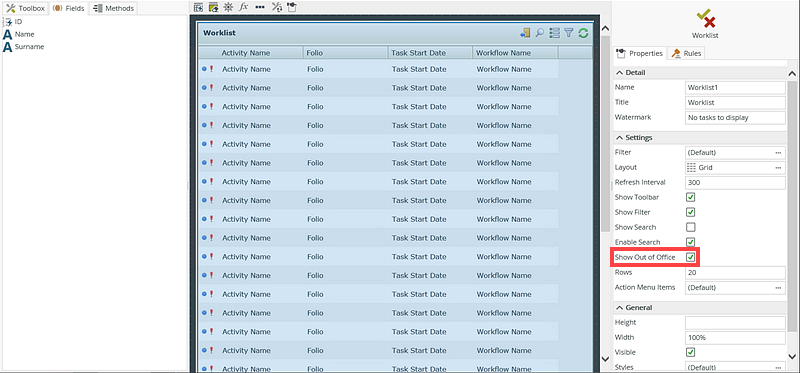Uncheck the Show Toolbar checkbox
This screenshot has width=800, height=373.
point(690,197)
